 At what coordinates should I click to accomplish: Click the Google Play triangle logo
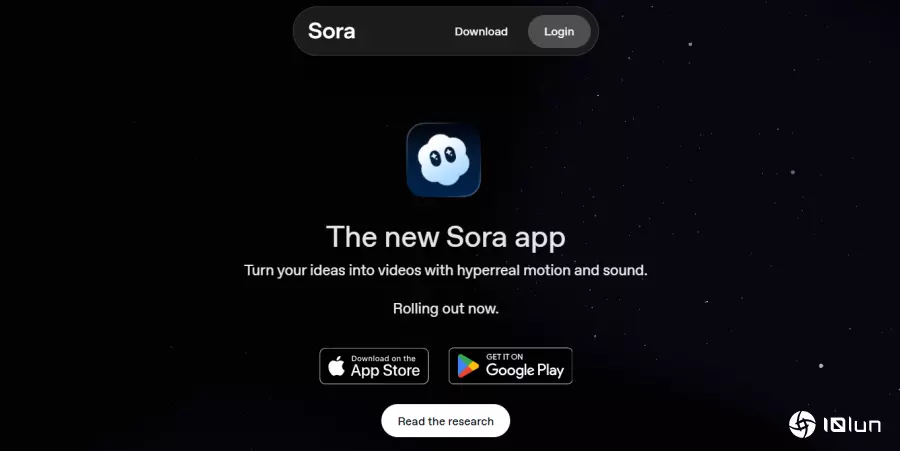[x=468, y=366]
